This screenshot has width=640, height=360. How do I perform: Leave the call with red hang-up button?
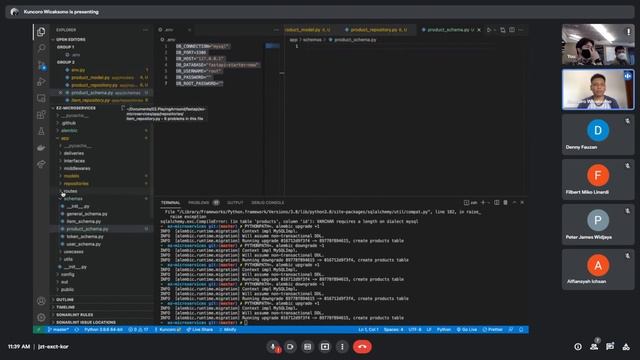362,347
